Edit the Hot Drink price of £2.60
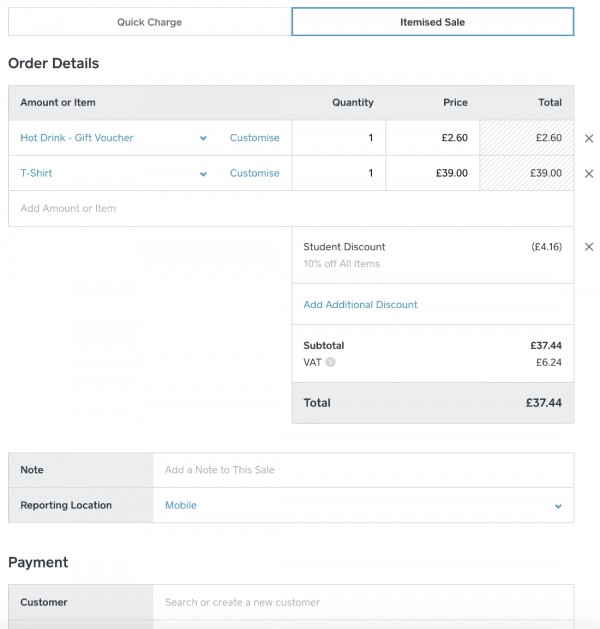Image resolution: width=600 pixels, height=629 pixels. click(433, 138)
